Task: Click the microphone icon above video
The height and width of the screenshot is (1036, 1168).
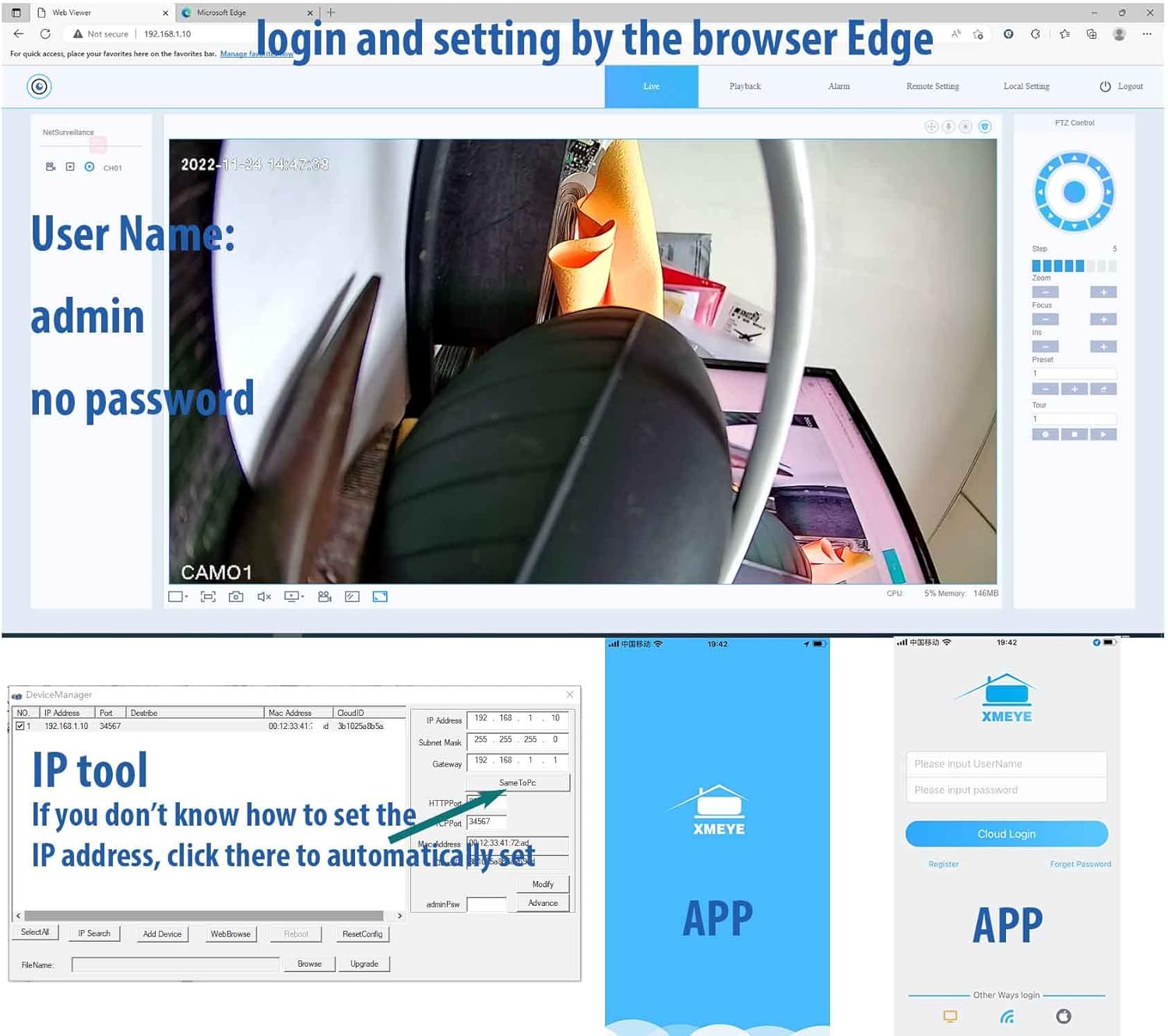Action: pyautogui.click(x=948, y=126)
